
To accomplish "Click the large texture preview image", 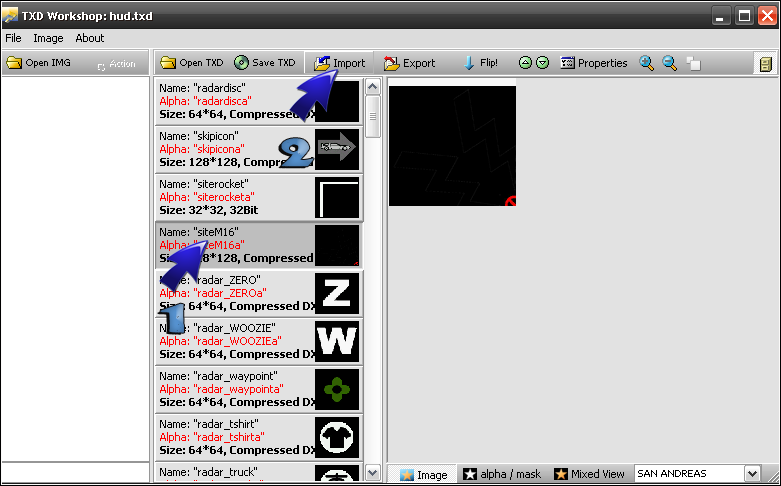I will [452, 146].
